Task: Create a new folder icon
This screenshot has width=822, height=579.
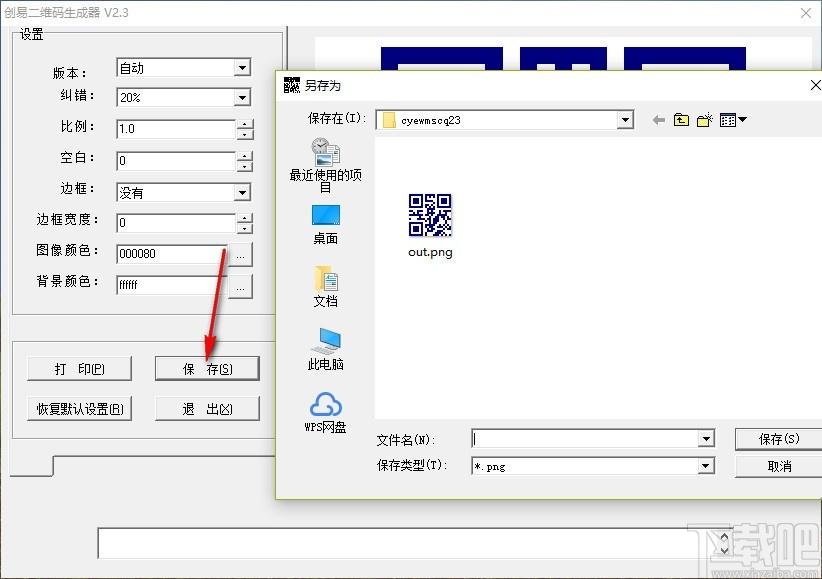Action: point(705,120)
